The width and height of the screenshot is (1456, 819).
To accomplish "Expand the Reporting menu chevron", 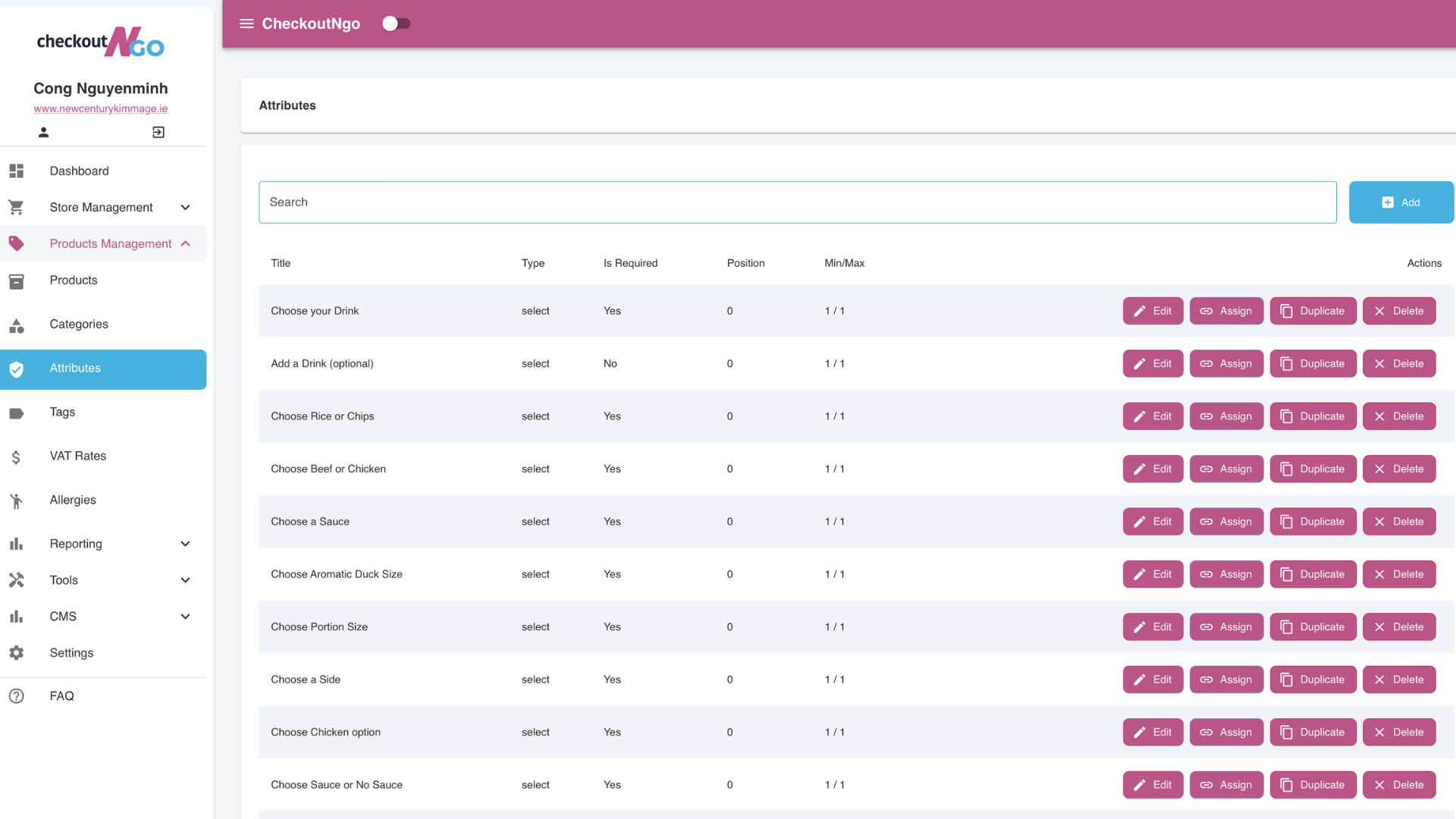I will [185, 544].
